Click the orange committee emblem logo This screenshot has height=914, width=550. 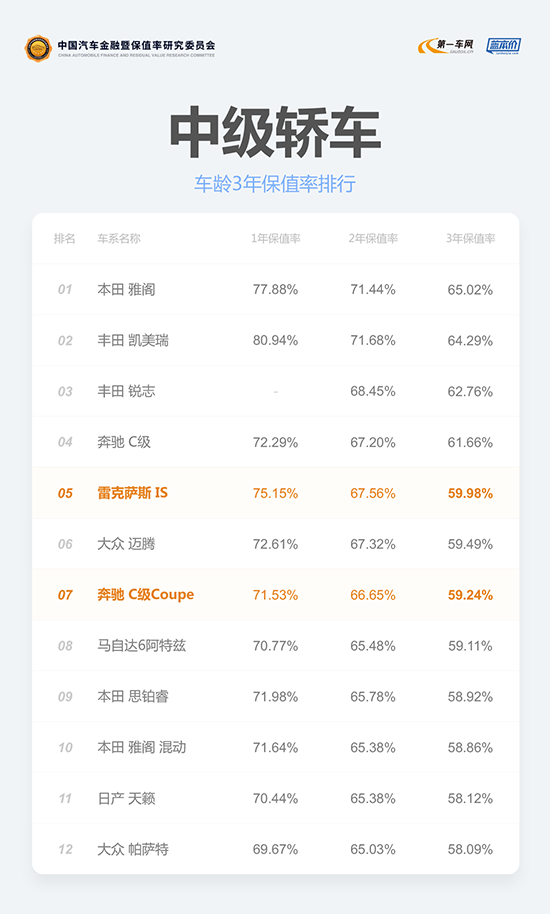38,48
